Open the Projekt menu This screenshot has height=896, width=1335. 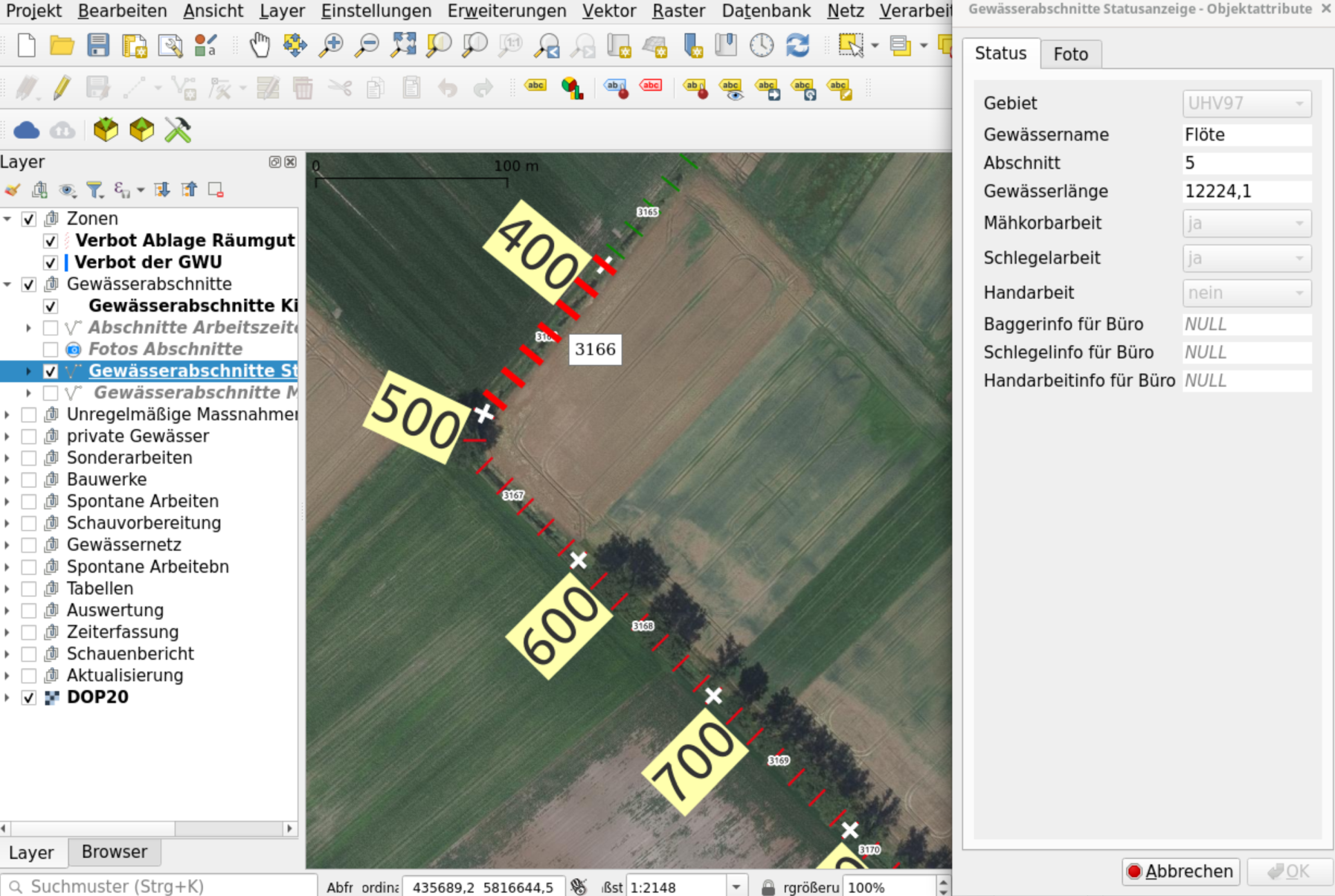[x=33, y=11]
